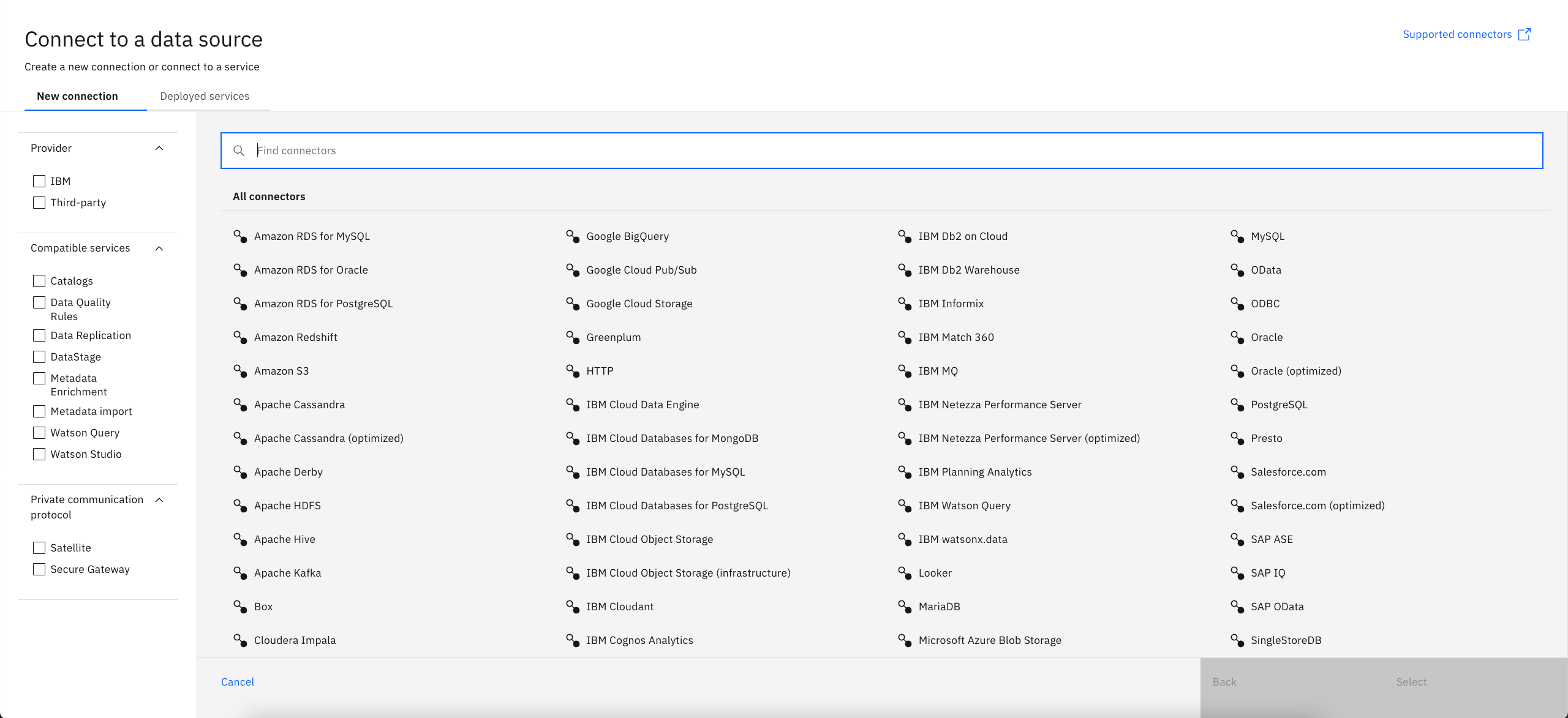The width and height of the screenshot is (1568, 718).
Task: Pick the PostgreSQL connector
Action: (1279, 404)
